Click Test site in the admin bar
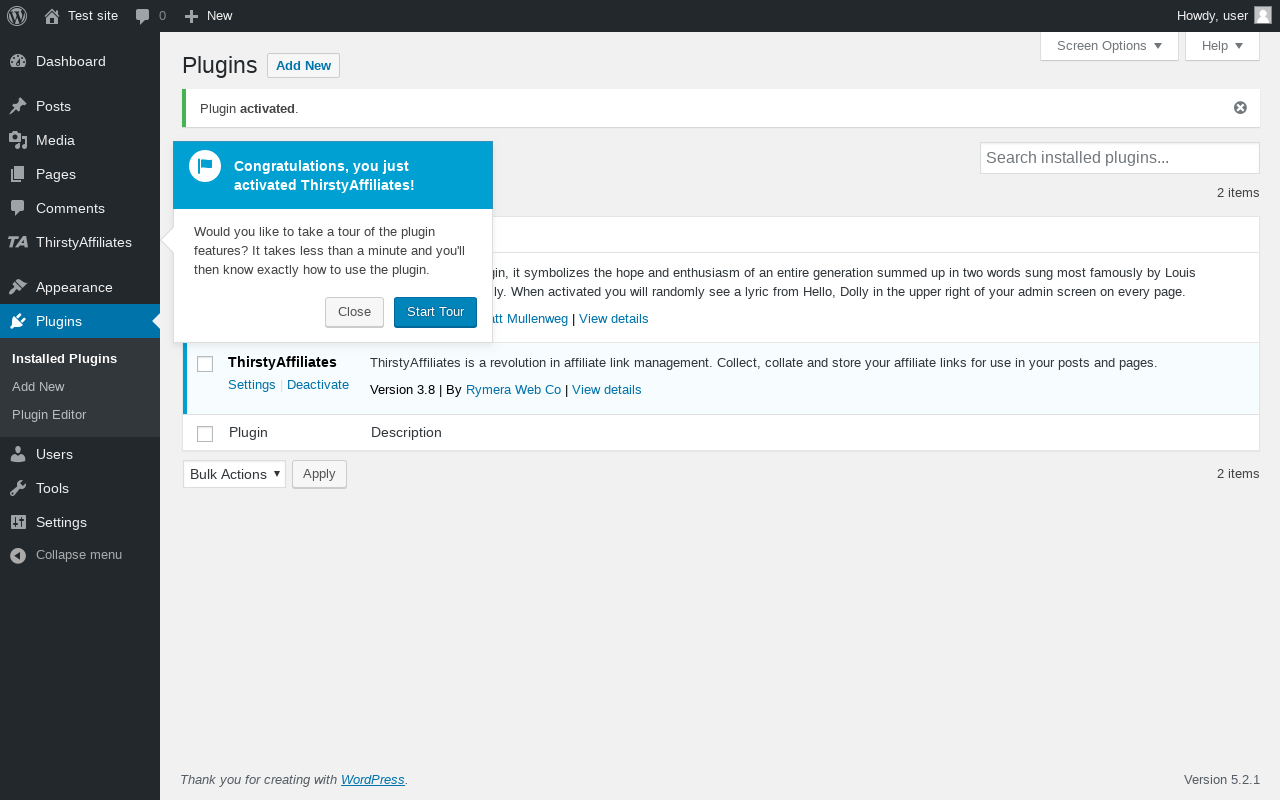Viewport: 1280px width, 800px height. click(93, 16)
